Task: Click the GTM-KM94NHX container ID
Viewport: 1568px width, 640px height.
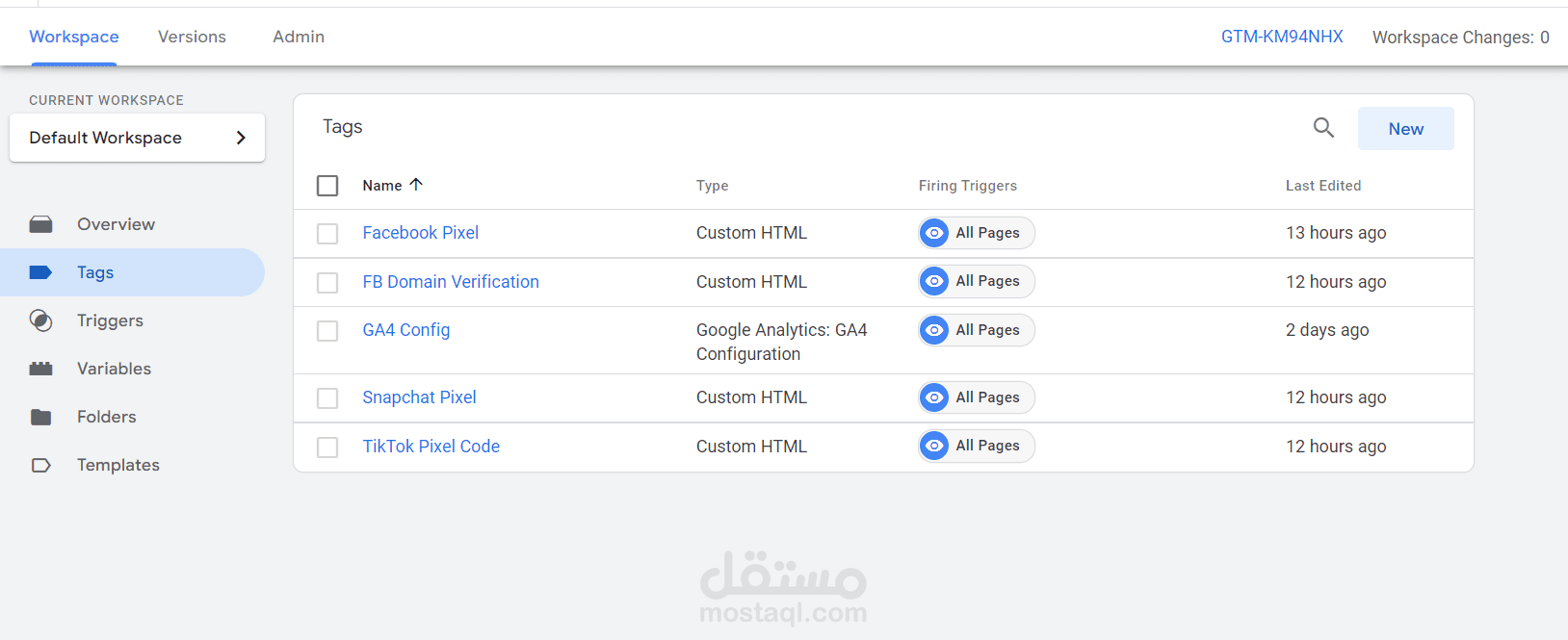Action: [x=1282, y=37]
